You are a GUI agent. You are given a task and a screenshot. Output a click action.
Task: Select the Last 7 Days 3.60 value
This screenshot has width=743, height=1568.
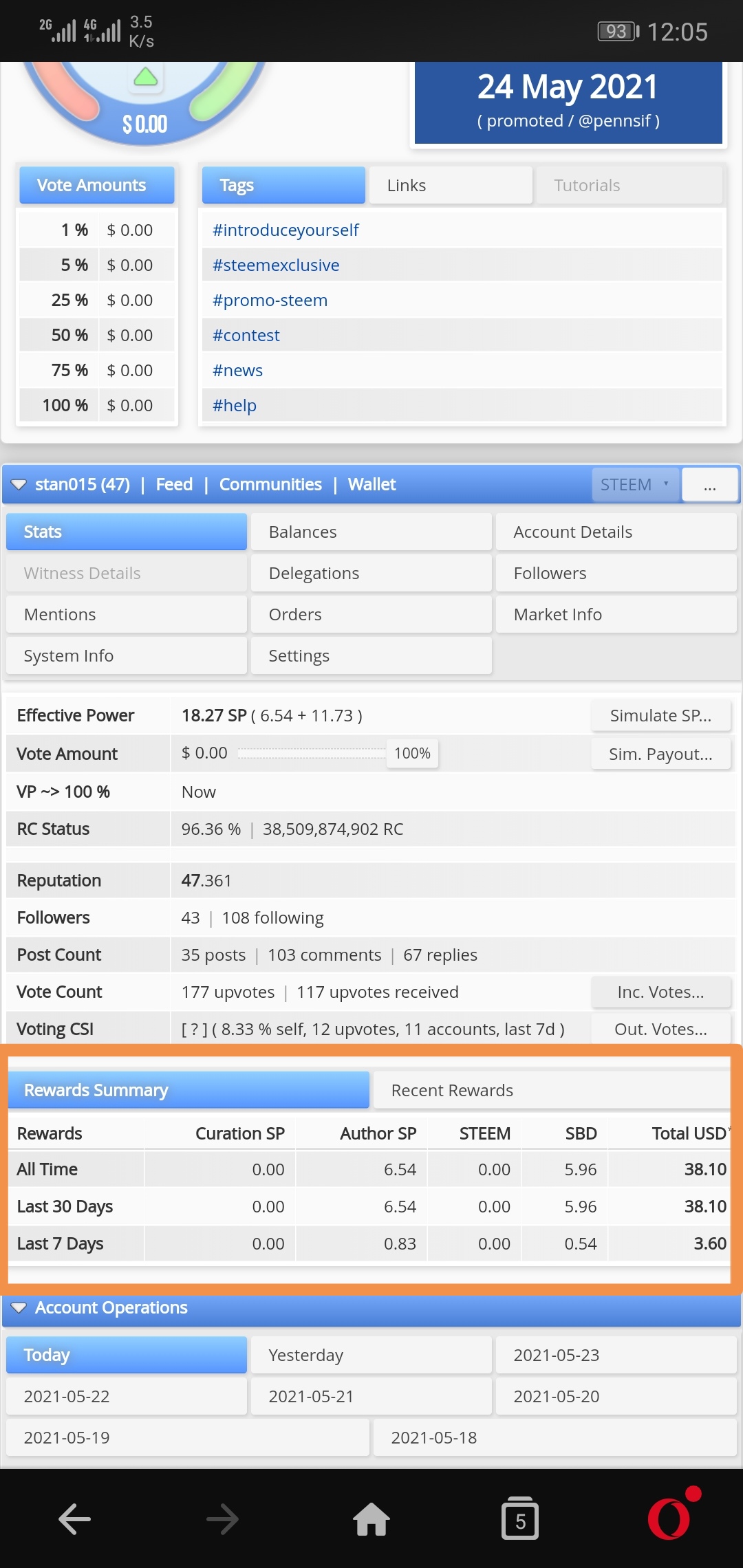(x=710, y=1243)
